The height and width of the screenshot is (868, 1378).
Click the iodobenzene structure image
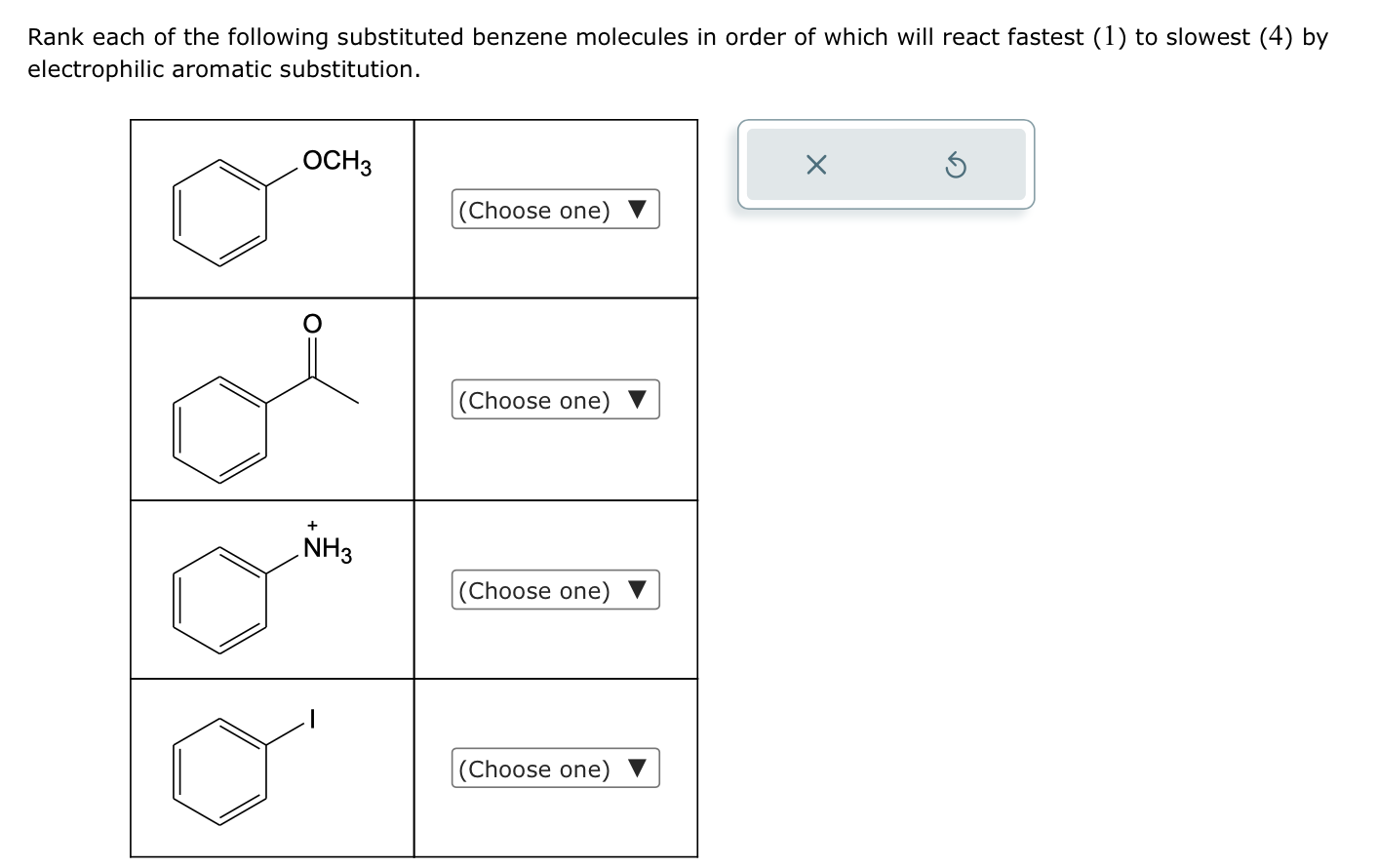(237, 766)
